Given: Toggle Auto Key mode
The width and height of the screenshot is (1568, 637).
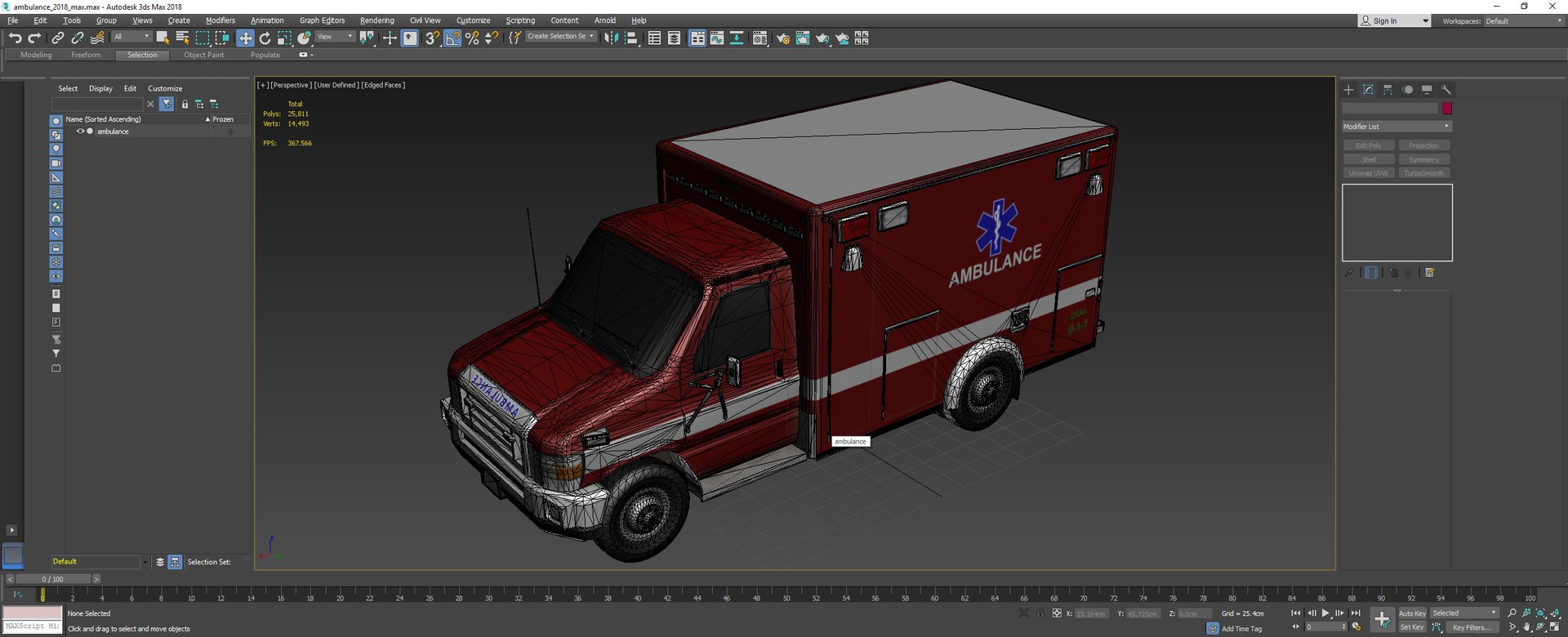Looking at the screenshot, I should click(1412, 613).
